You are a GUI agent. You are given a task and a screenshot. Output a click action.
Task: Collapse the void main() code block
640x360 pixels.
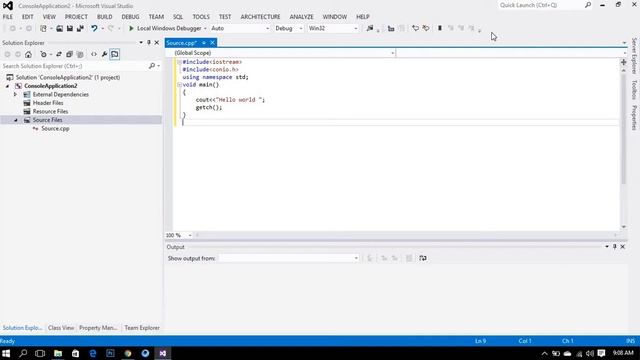(x=179, y=84)
